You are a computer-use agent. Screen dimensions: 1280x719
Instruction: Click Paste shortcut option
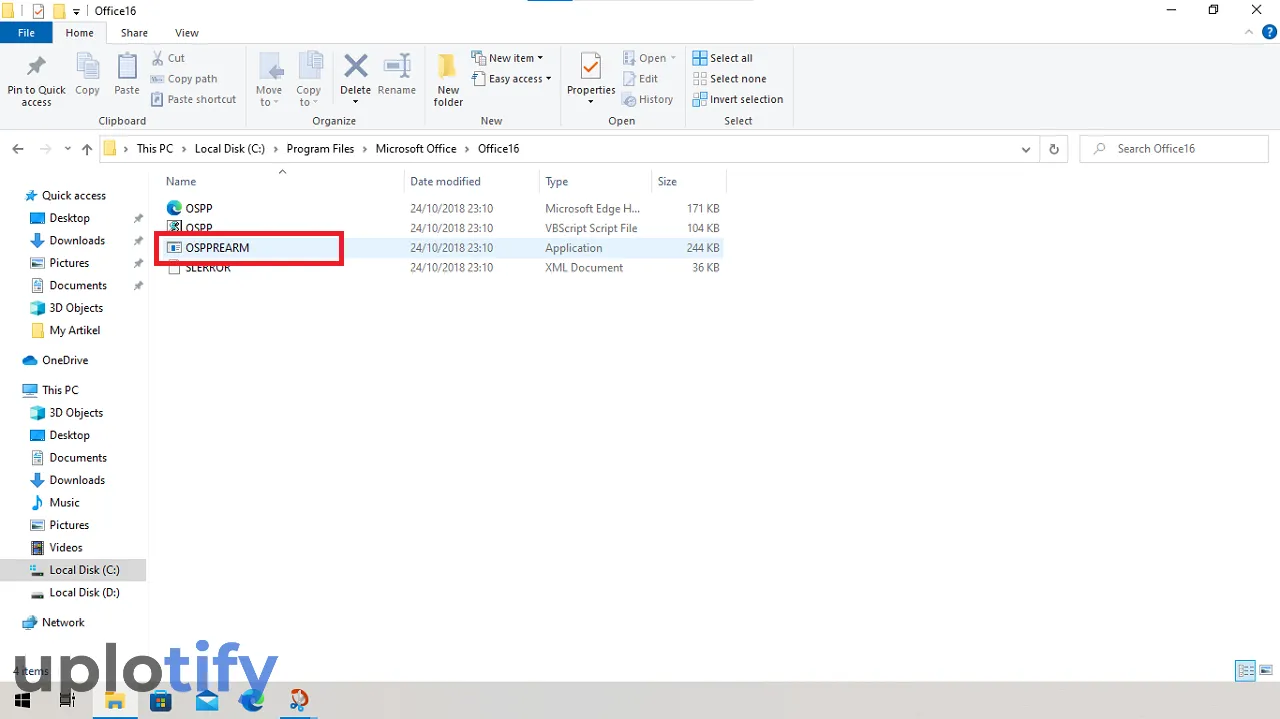(x=194, y=99)
